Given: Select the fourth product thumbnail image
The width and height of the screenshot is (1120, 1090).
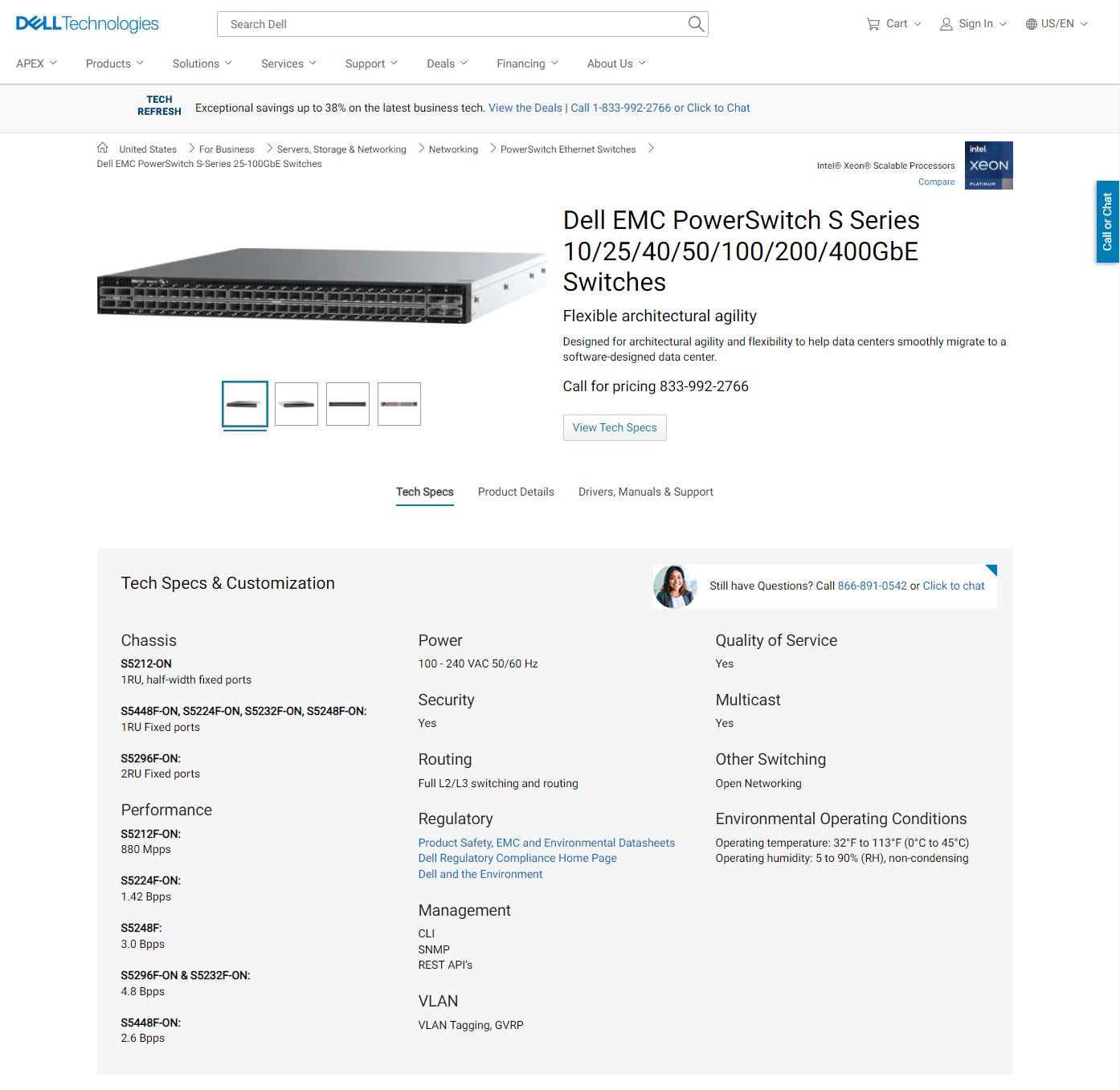Looking at the screenshot, I should pyautogui.click(x=399, y=404).
